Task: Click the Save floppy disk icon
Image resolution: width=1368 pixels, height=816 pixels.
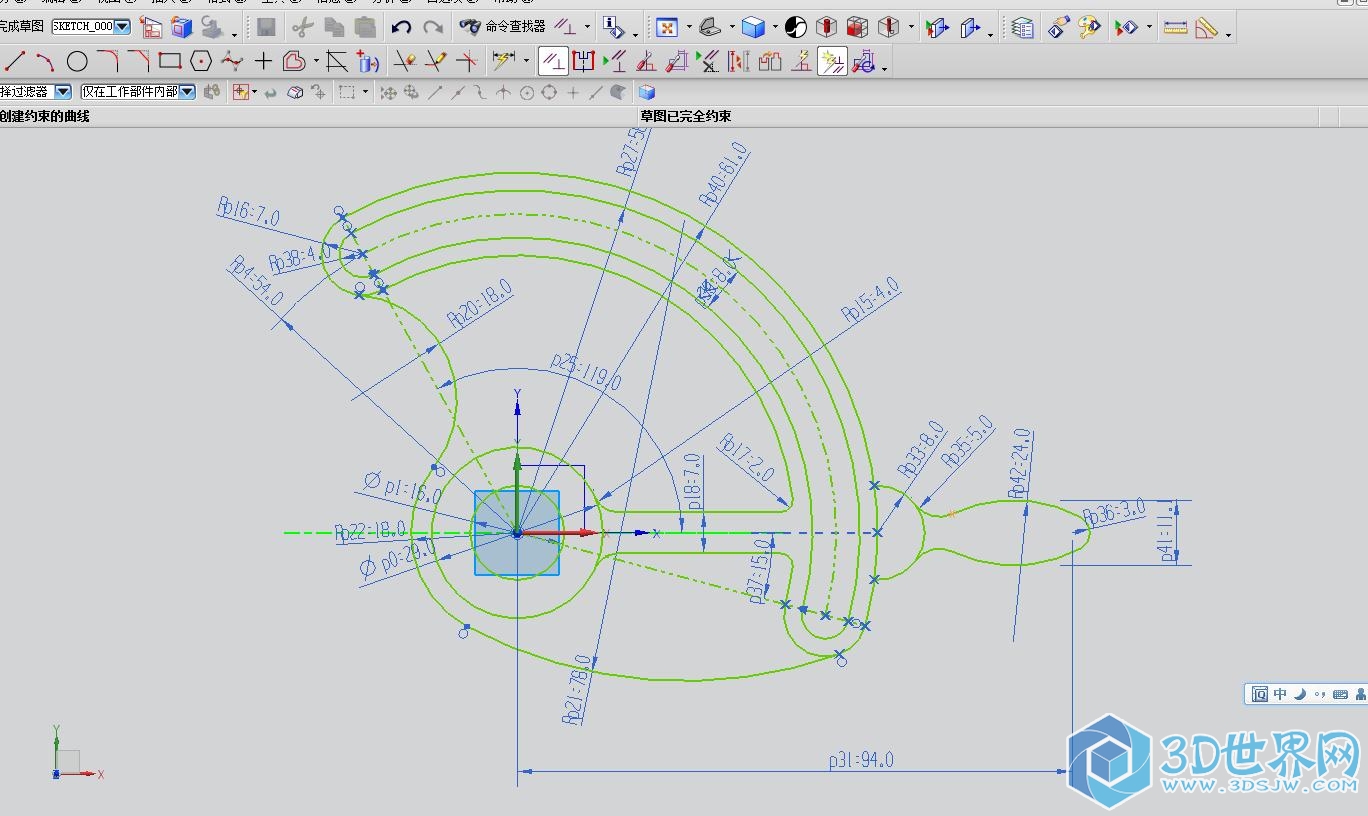Action: click(266, 27)
